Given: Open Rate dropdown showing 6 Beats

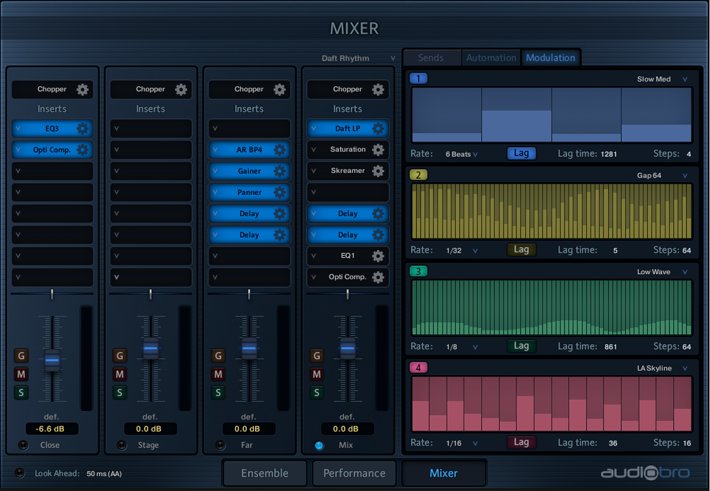Looking at the screenshot, I should point(461,154).
